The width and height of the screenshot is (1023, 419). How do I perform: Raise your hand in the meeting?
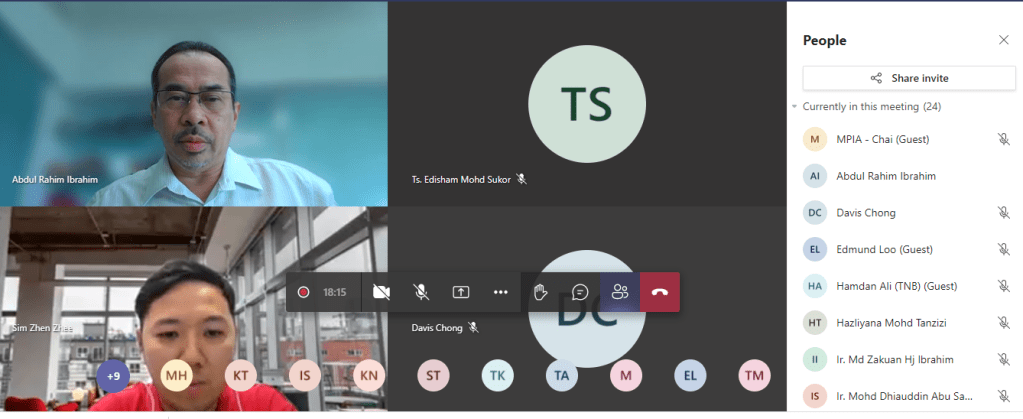[540, 292]
